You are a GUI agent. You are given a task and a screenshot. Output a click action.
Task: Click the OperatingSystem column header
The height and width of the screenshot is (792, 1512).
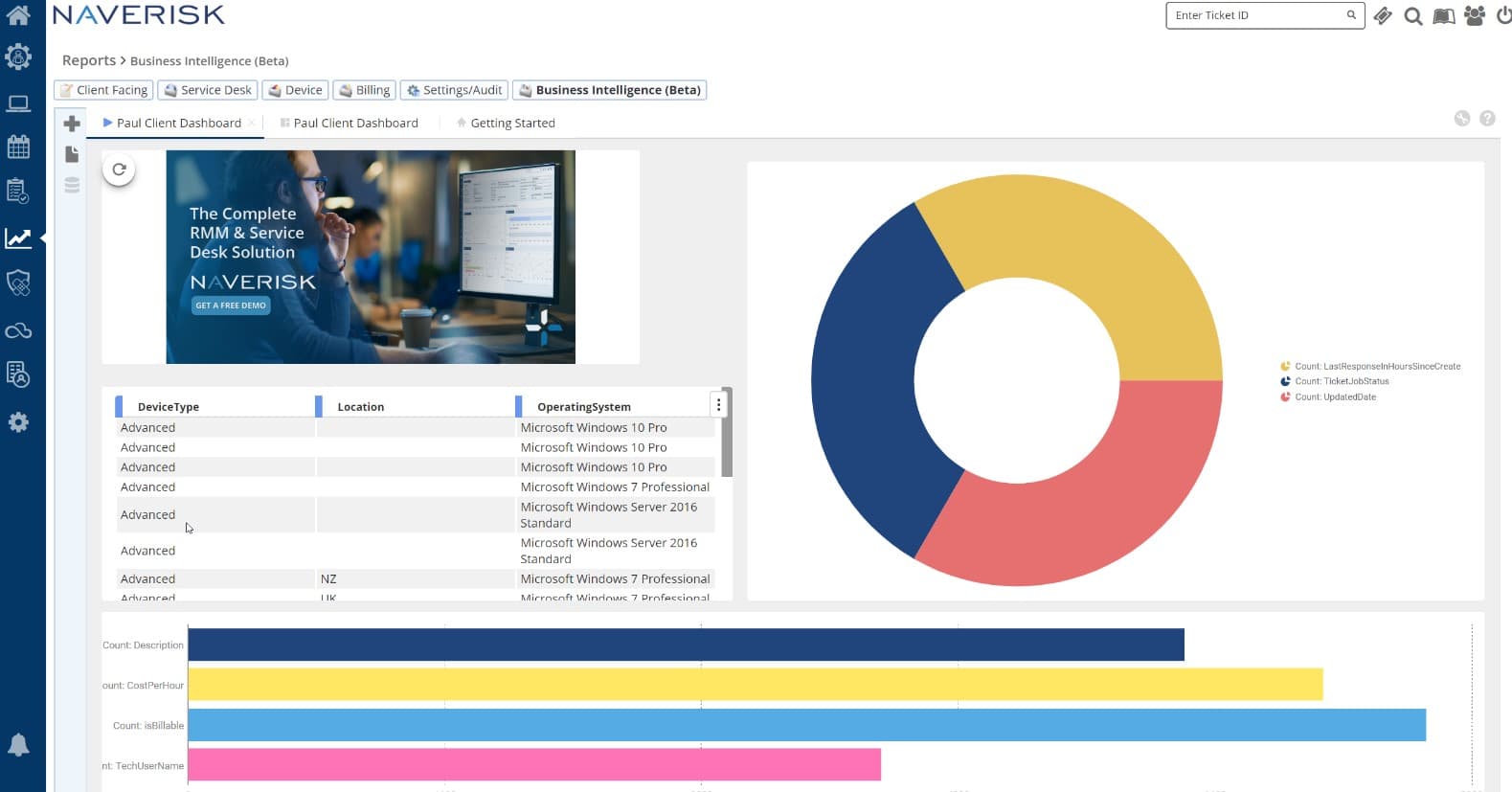584,407
